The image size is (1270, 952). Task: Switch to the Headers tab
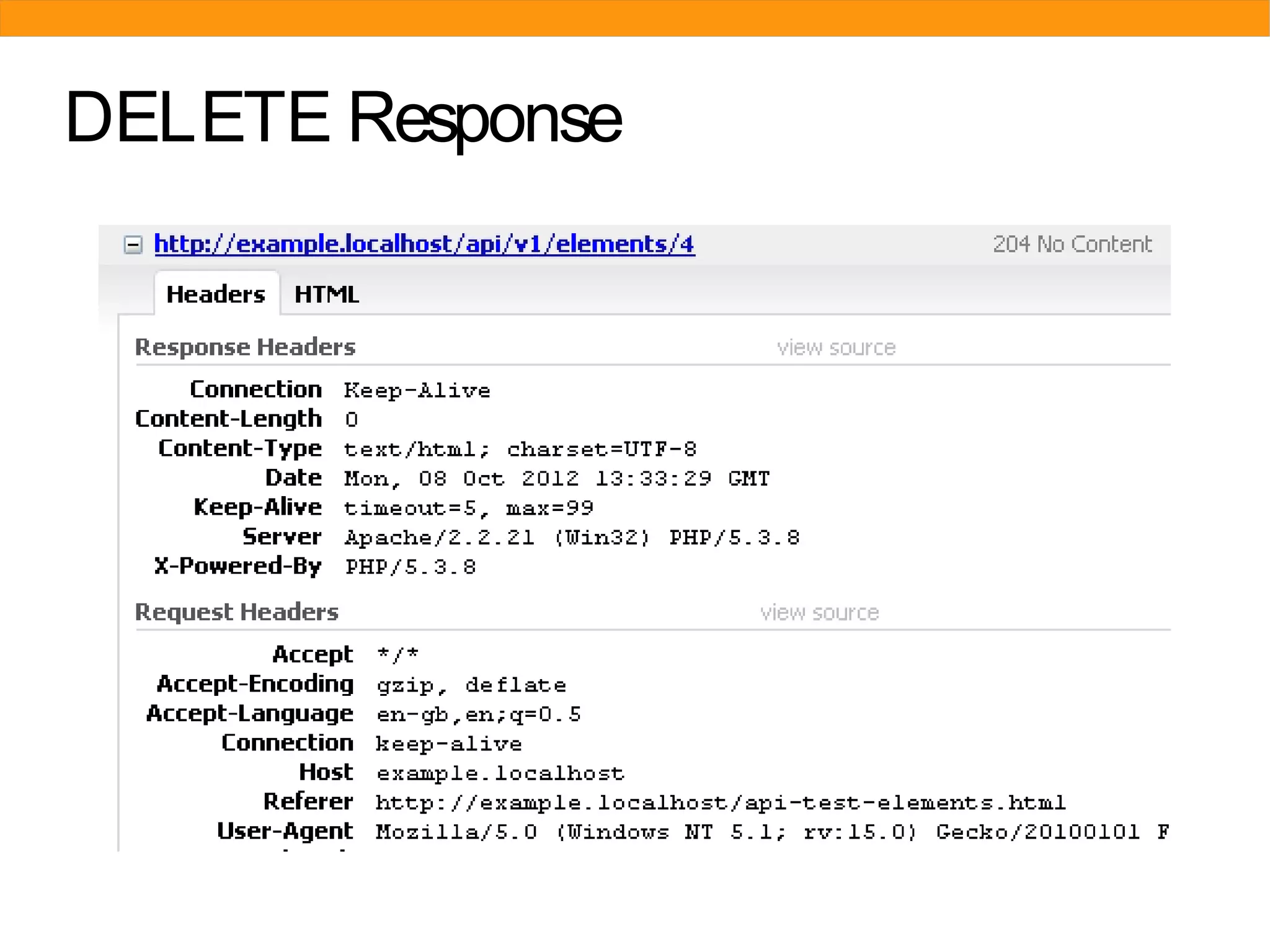(x=216, y=294)
